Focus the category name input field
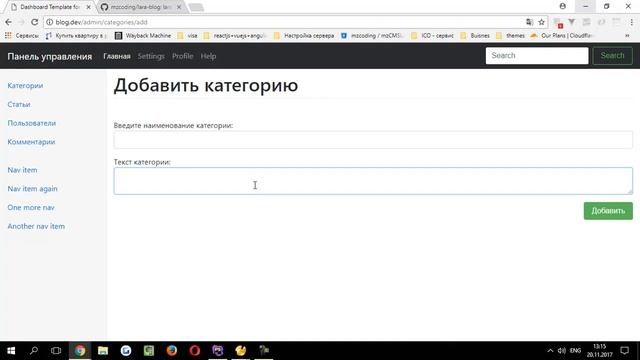This screenshot has width=640, height=360. 373,140
